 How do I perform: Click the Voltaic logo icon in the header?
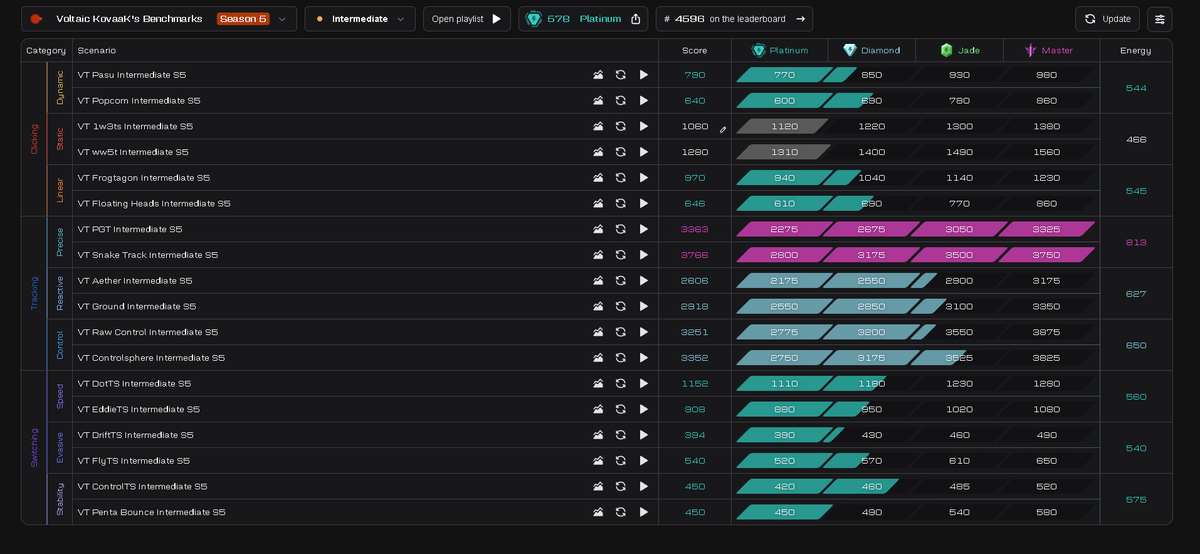36,19
